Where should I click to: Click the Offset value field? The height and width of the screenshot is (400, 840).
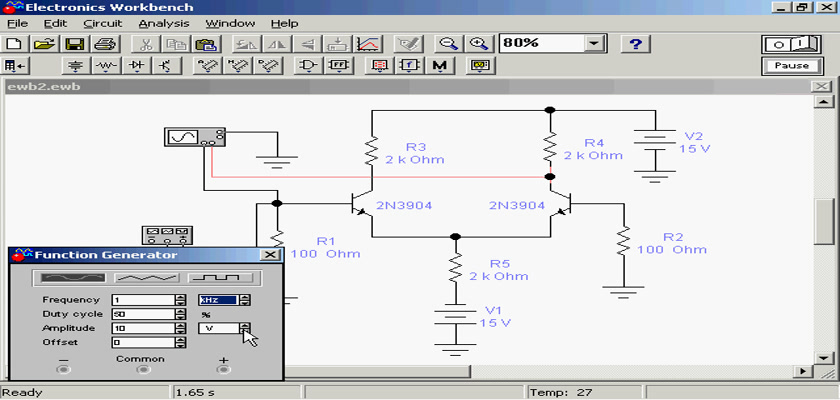click(x=144, y=342)
